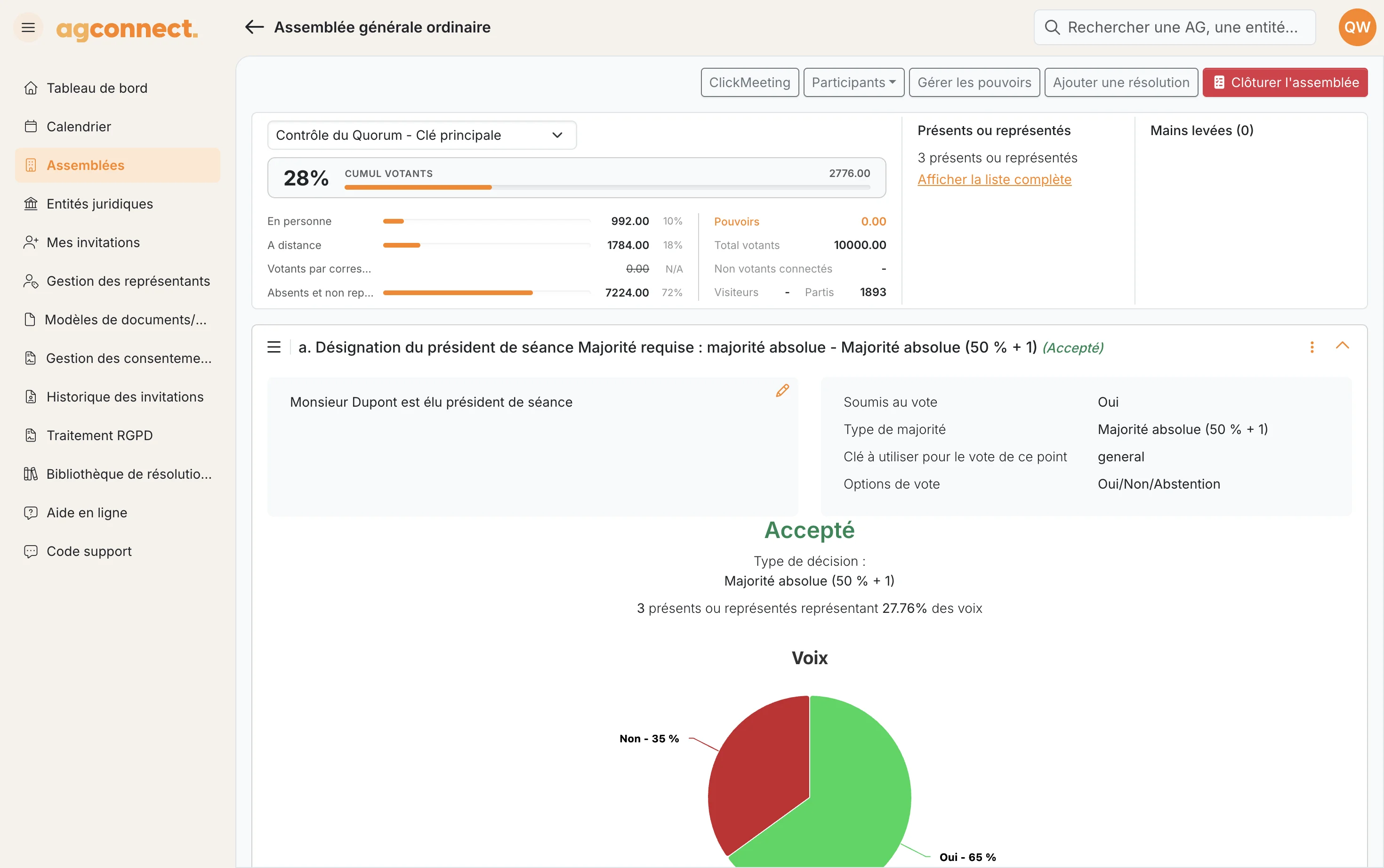Open the QW user avatar menu
Screen dimensions: 1384x868
1357,27
